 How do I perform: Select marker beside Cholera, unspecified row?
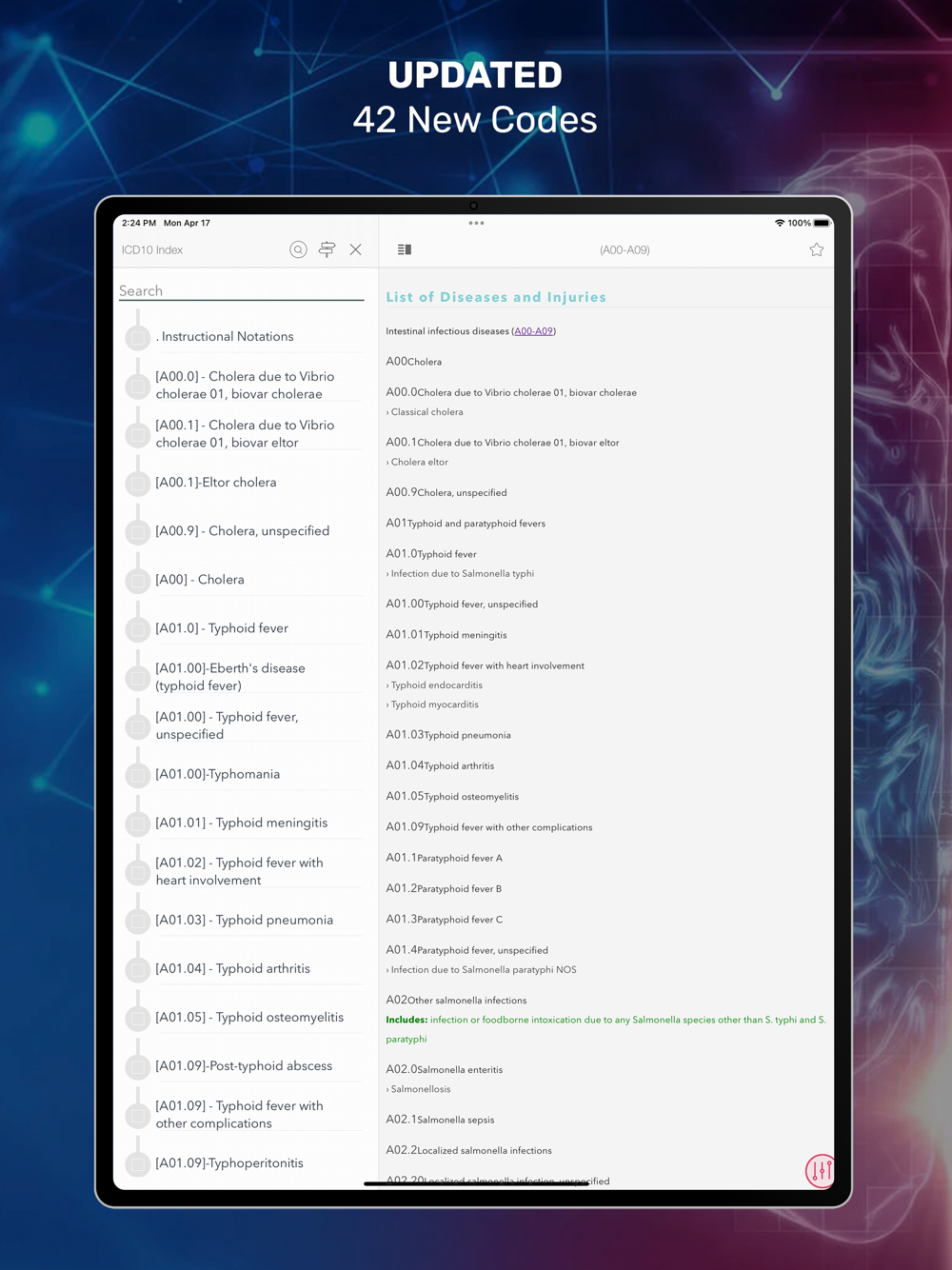138,531
